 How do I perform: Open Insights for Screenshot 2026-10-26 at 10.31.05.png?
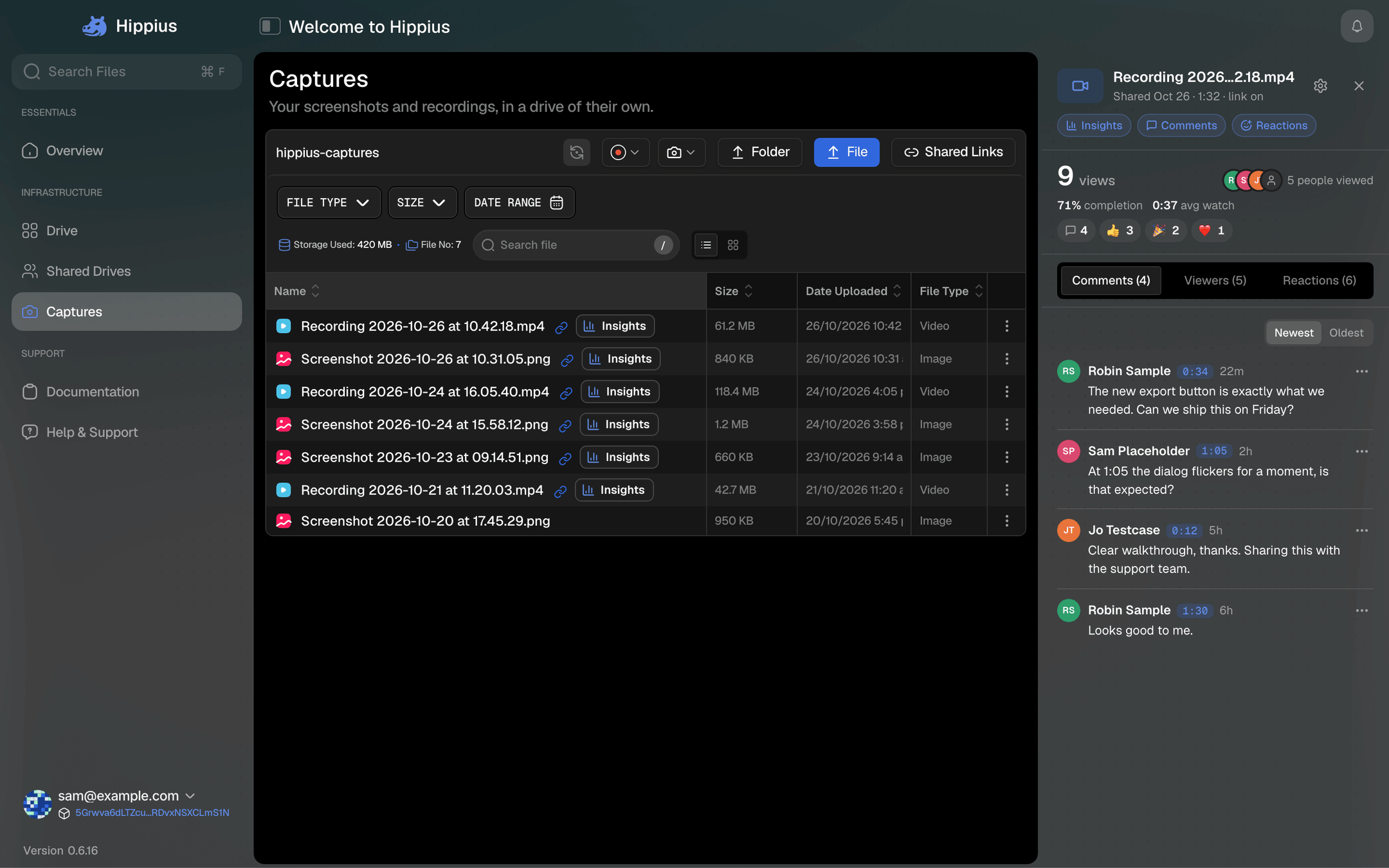621,359
